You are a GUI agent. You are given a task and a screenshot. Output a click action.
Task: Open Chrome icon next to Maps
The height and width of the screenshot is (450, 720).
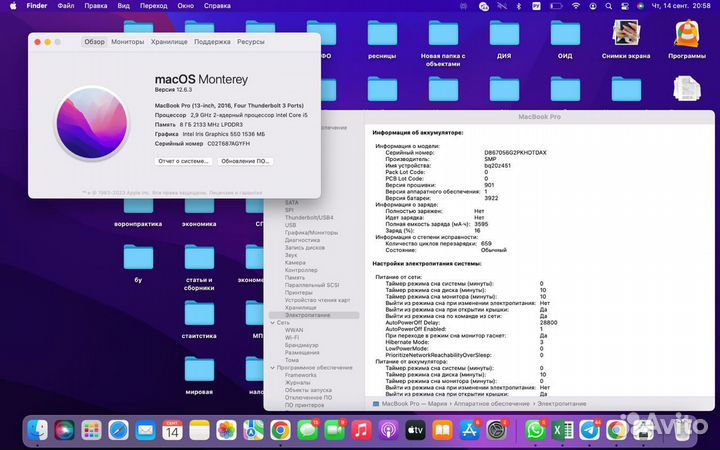coord(280,430)
